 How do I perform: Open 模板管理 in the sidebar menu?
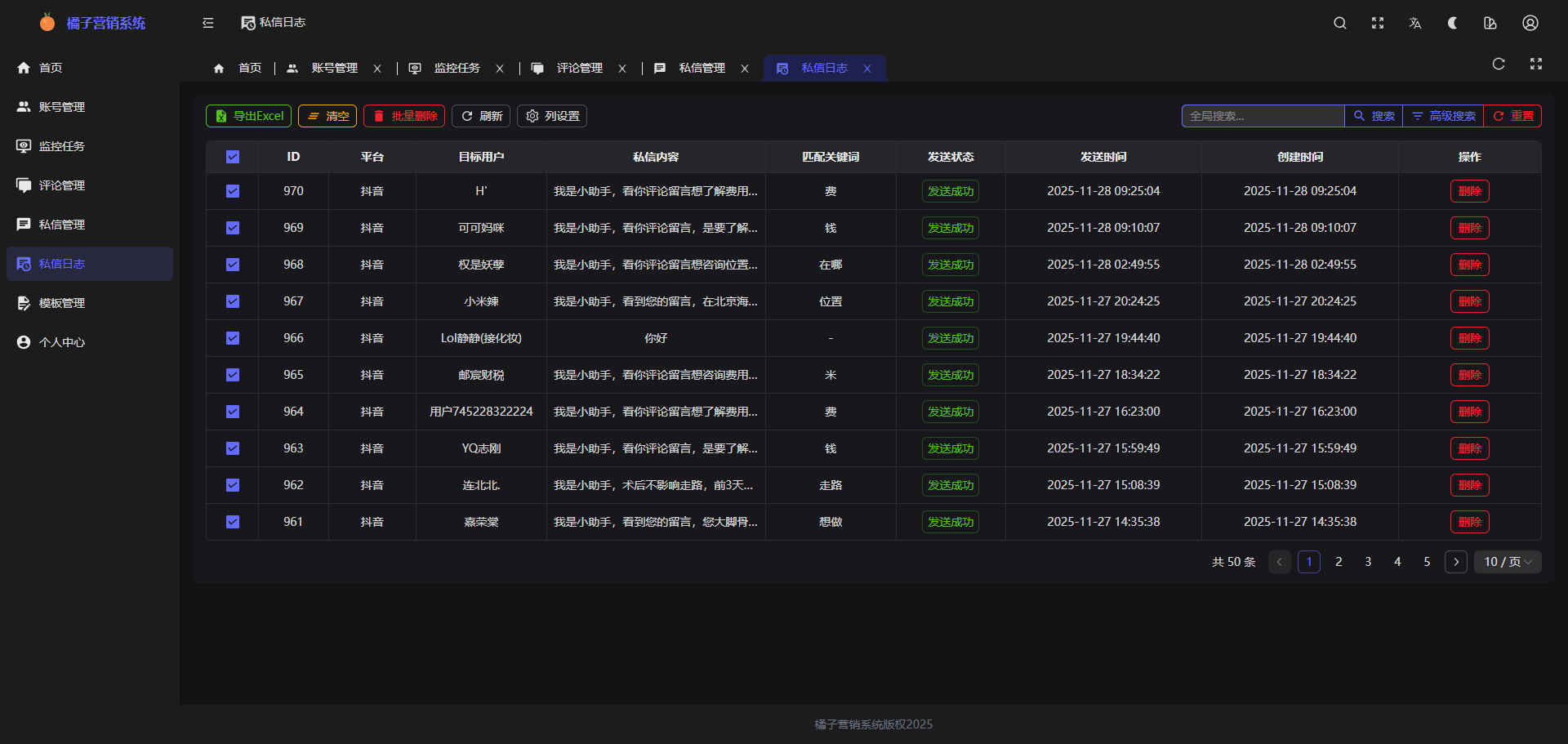(62, 303)
